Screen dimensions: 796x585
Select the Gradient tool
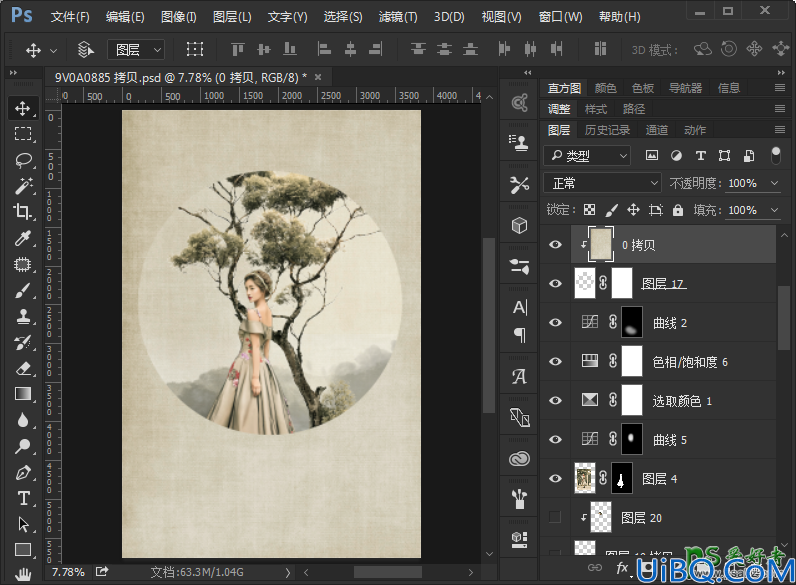pyautogui.click(x=22, y=394)
